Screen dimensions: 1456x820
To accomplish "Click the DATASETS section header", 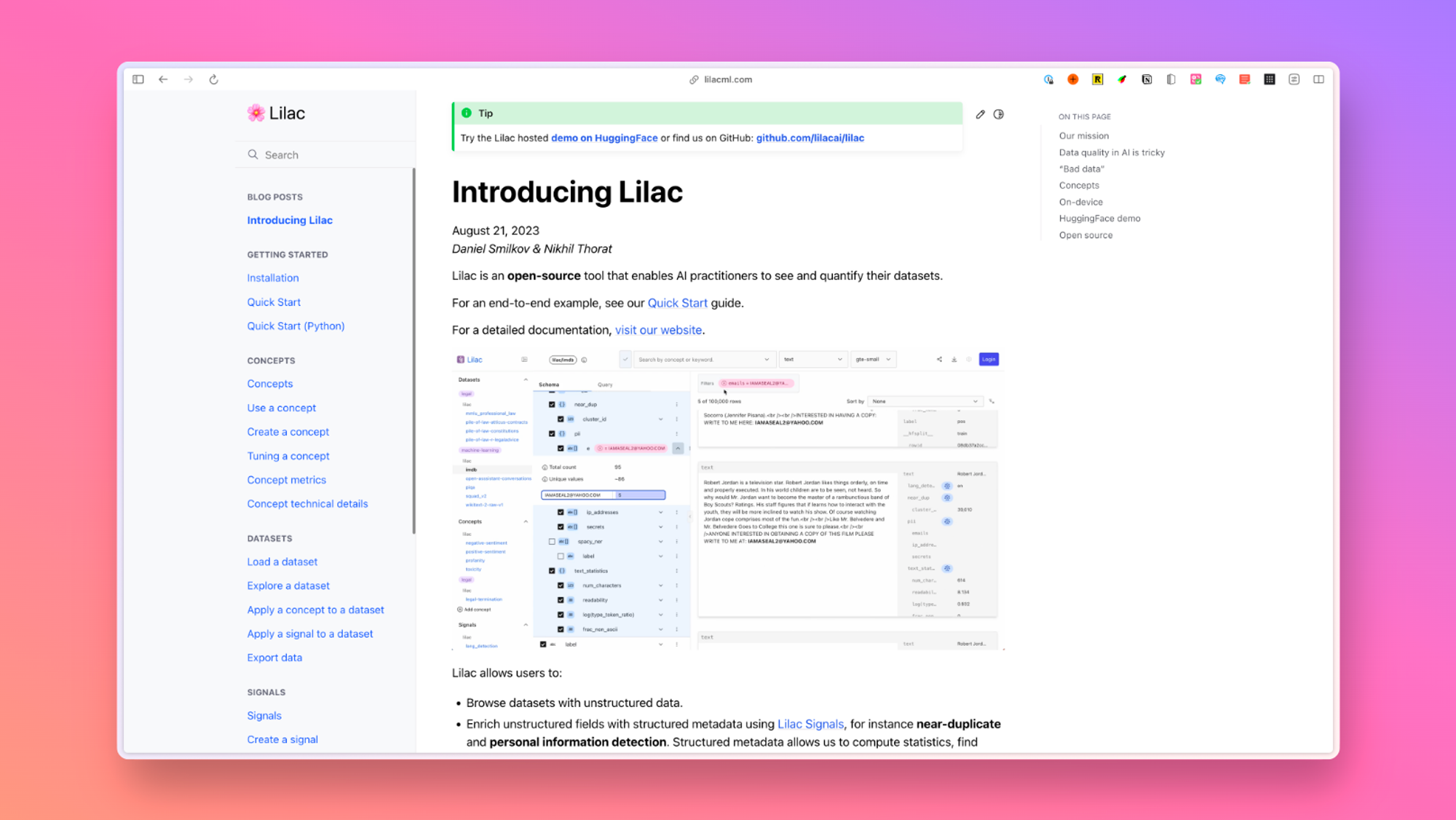I will 269,539.
